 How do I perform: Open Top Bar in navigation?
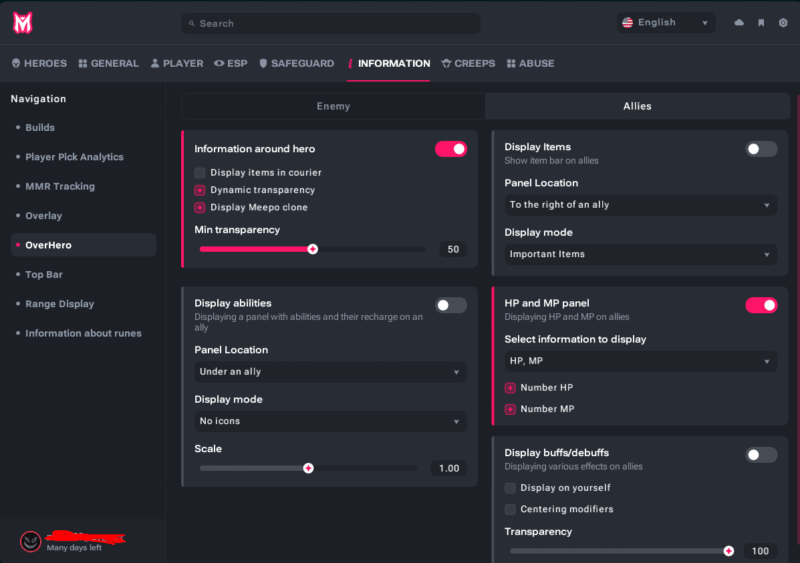[x=83, y=275]
